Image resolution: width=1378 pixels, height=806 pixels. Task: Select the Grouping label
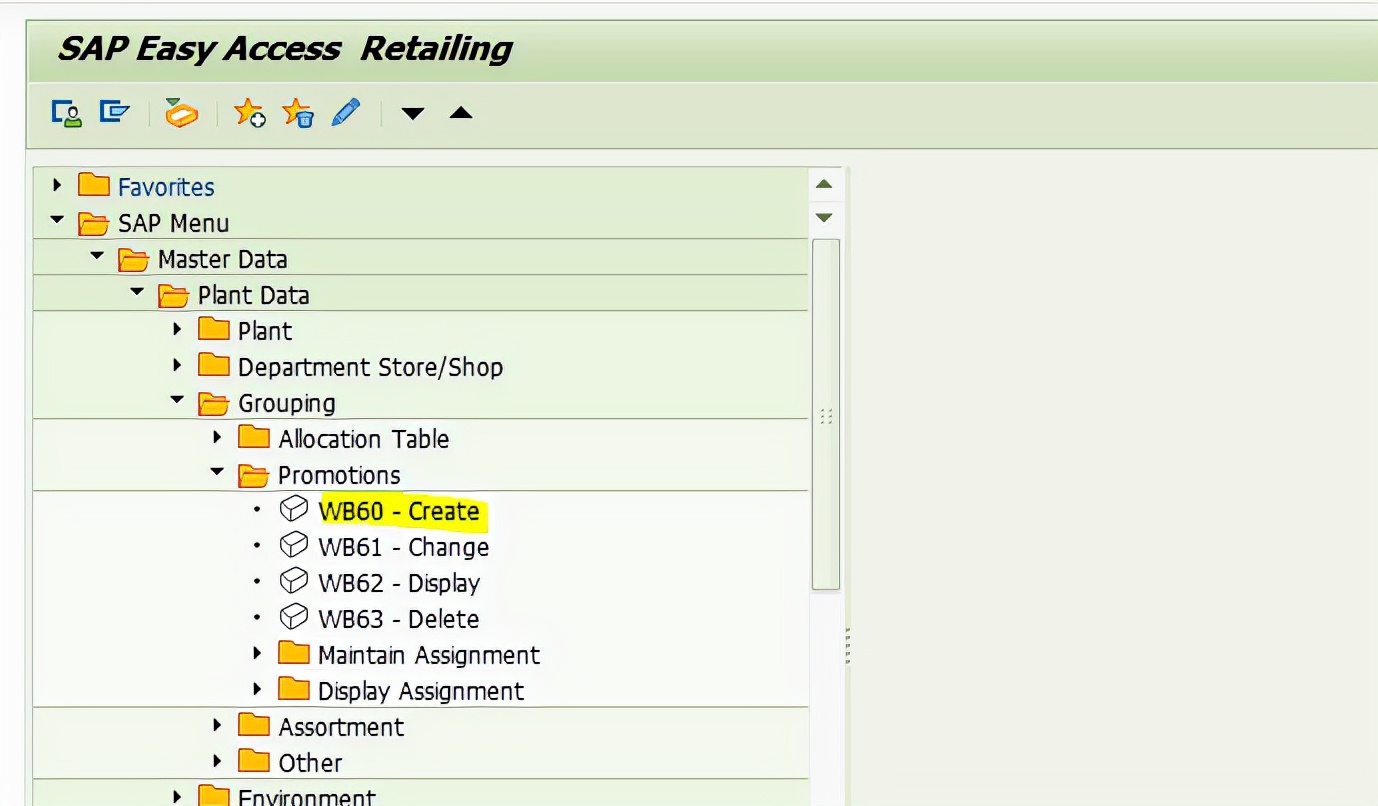pos(286,404)
